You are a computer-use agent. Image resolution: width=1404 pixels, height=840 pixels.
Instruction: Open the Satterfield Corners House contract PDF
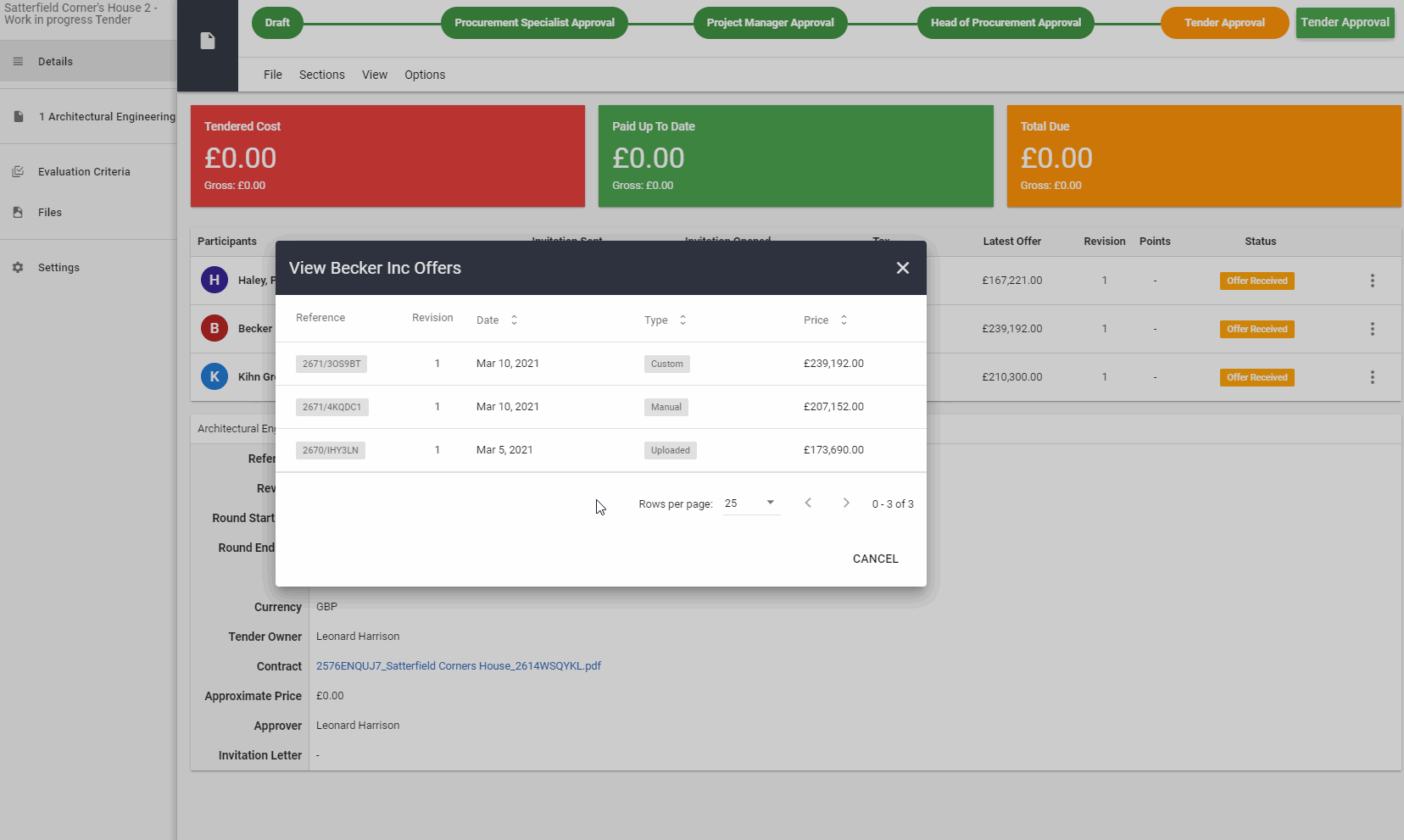click(x=458, y=666)
